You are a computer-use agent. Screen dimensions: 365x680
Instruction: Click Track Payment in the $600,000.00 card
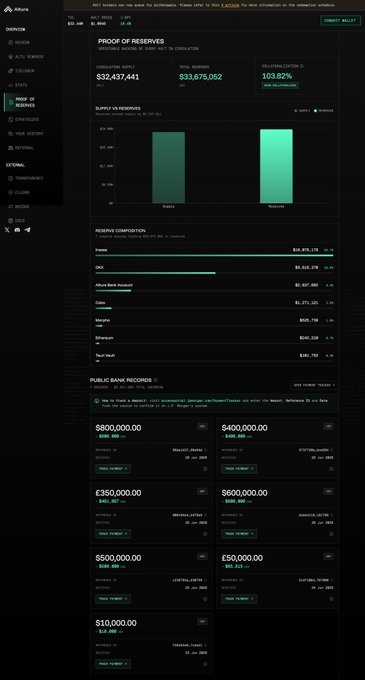[239, 534]
